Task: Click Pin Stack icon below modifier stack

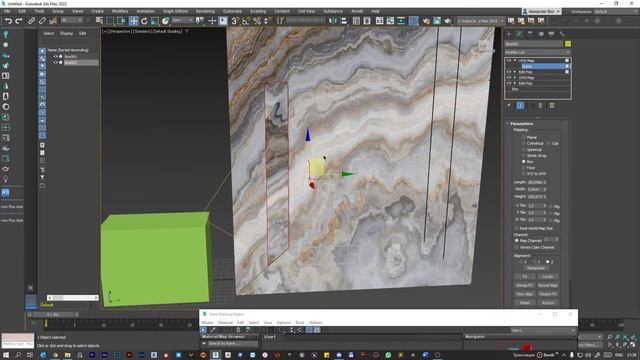Action: pos(509,106)
